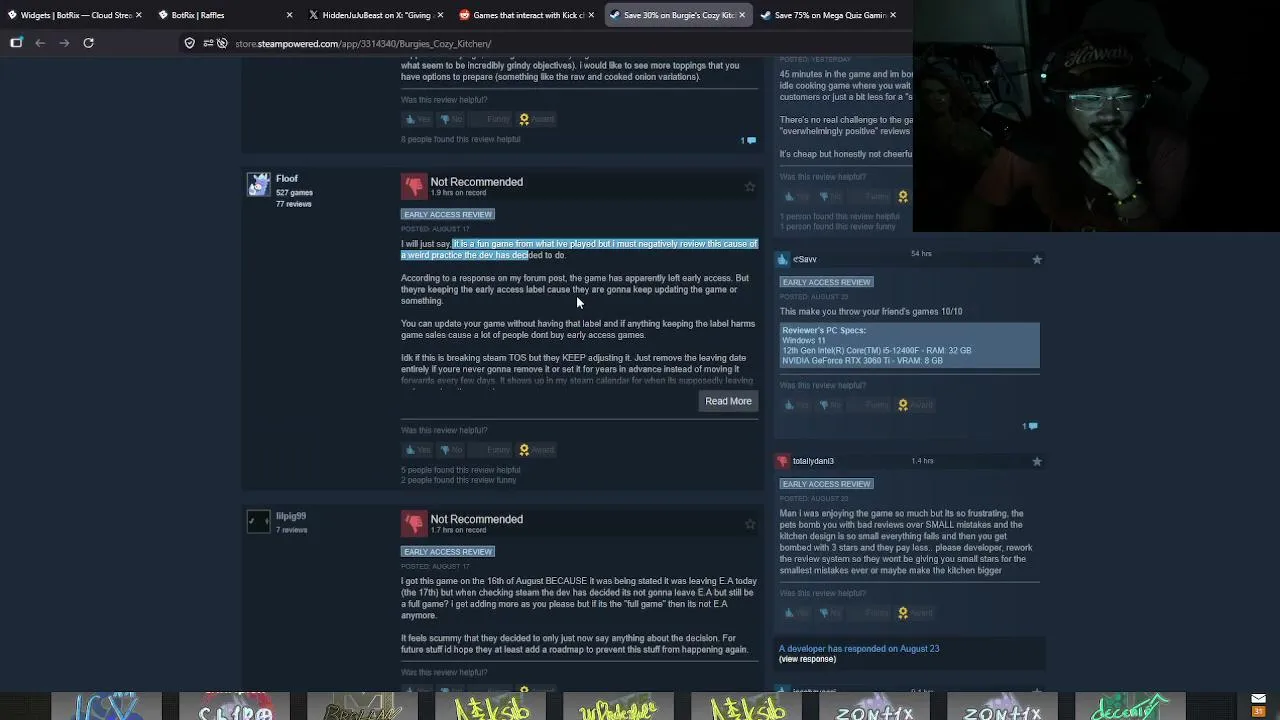Vote No on totallydani3's review

pyautogui.click(x=831, y=613)
